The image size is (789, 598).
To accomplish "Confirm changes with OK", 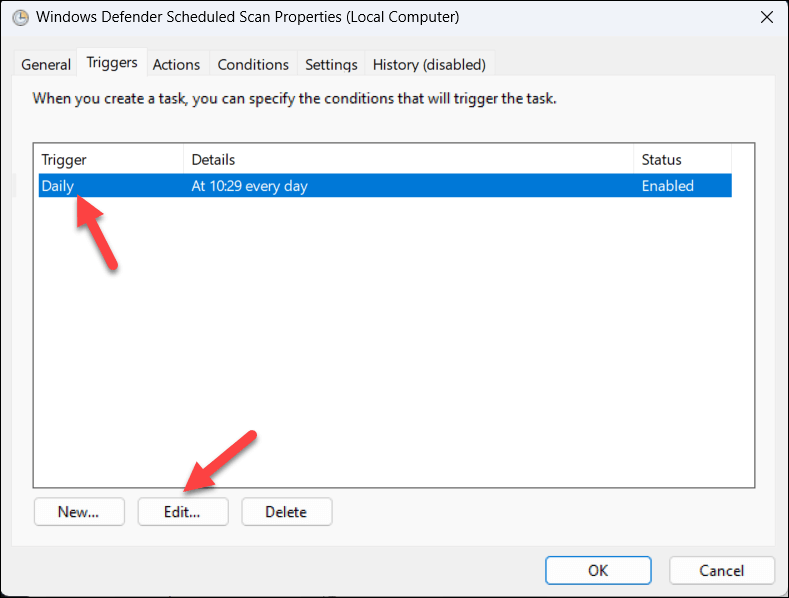I will (x=598, y=571).
